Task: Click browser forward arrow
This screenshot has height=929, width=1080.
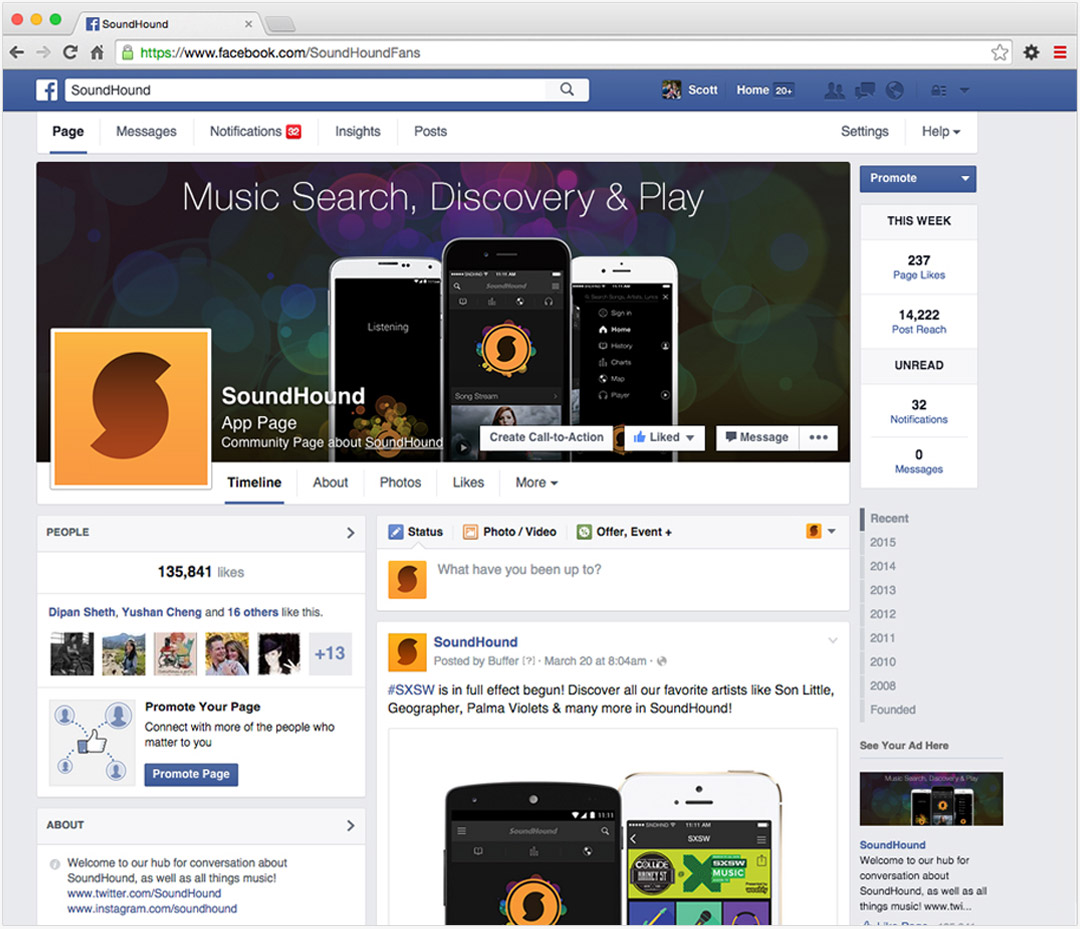Action: 43,52
